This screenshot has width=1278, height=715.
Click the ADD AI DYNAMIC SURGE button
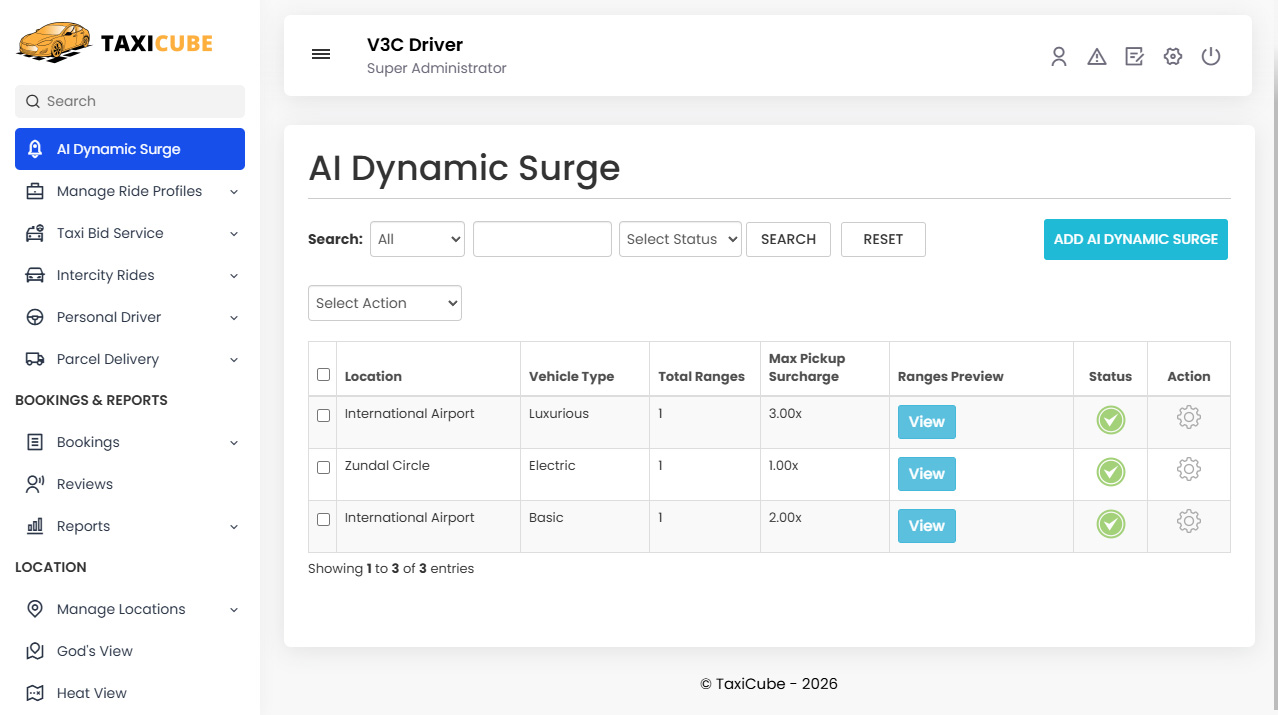point(1135,239)
